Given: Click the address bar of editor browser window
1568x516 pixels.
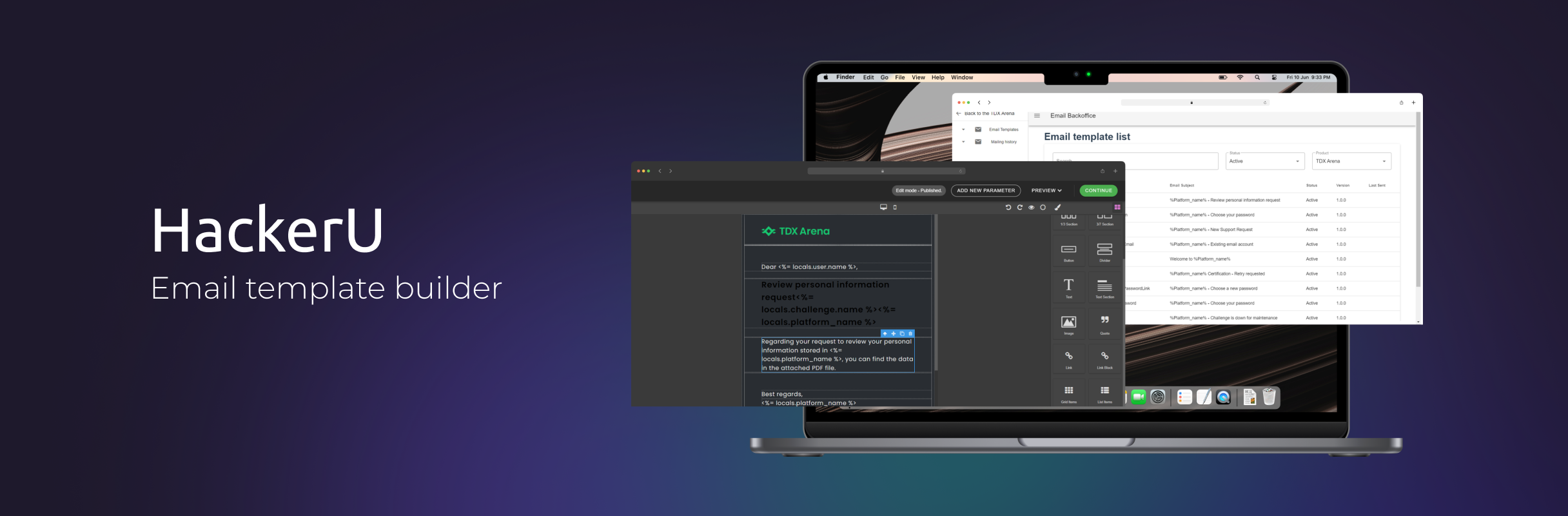Looking at the screenshot, I should [x=887, y=171].
